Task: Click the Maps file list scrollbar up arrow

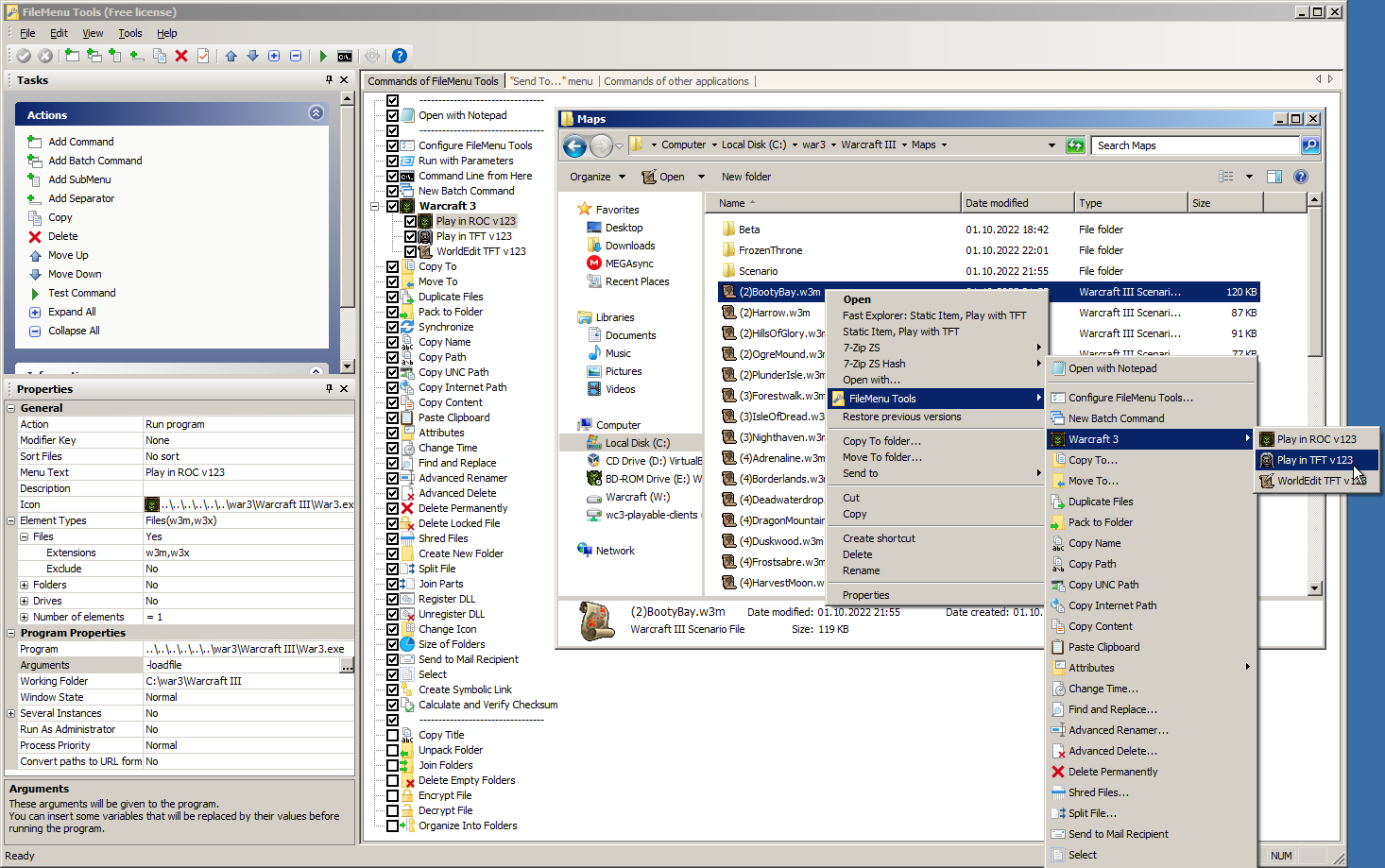Action: 1314,200
